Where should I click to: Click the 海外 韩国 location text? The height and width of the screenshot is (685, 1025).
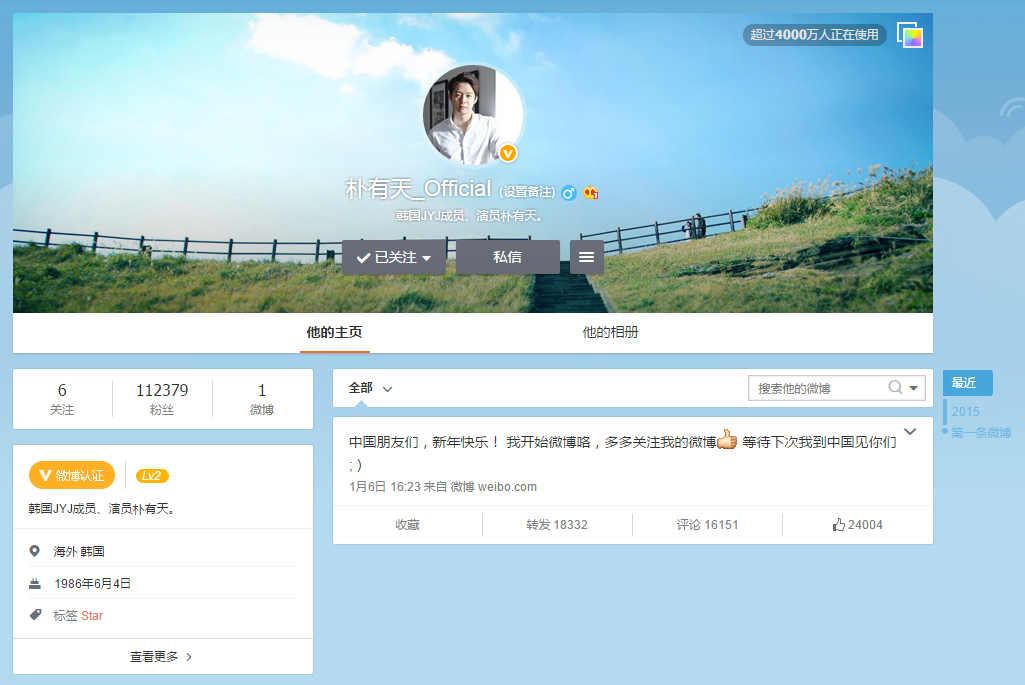coord(79,552)
